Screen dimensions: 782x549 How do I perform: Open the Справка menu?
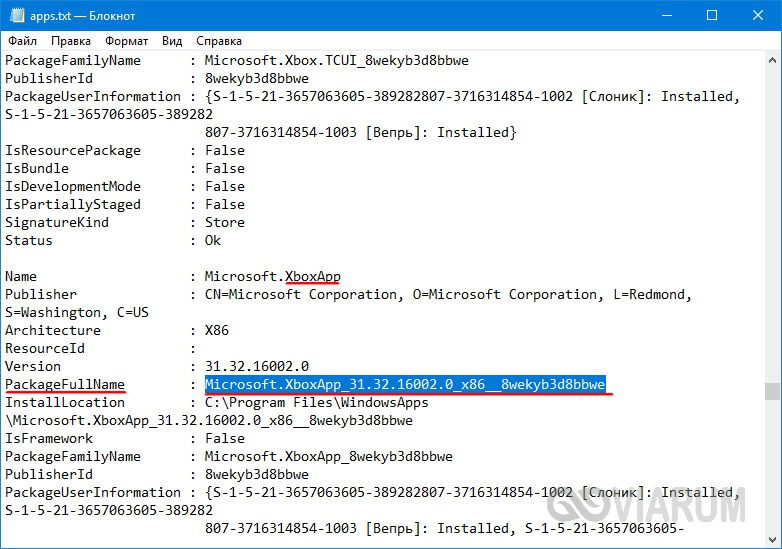pyautogui.click(x=219, y=41)
